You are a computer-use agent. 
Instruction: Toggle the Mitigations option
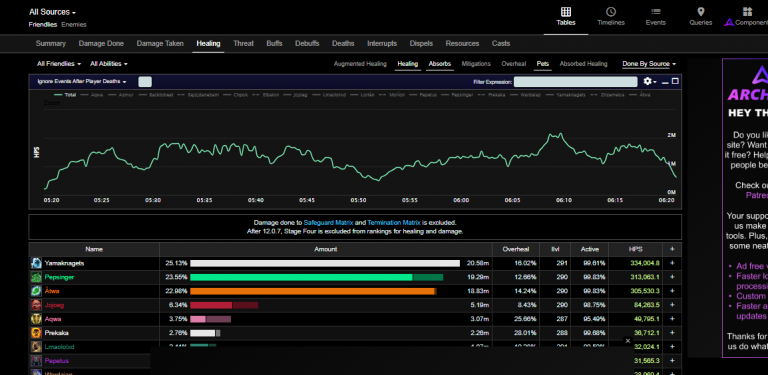click(476, 64)
